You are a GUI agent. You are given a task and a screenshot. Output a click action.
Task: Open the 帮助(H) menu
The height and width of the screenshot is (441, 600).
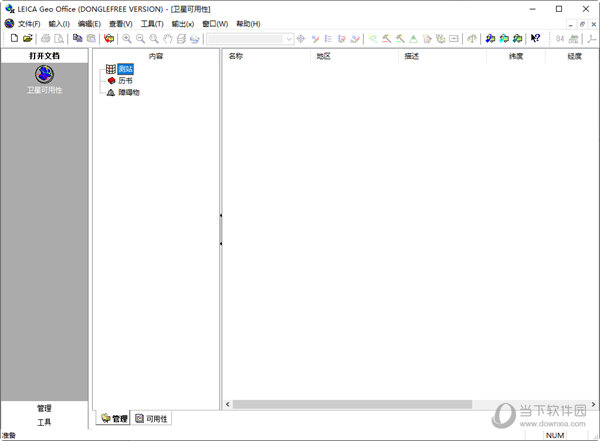248,24
